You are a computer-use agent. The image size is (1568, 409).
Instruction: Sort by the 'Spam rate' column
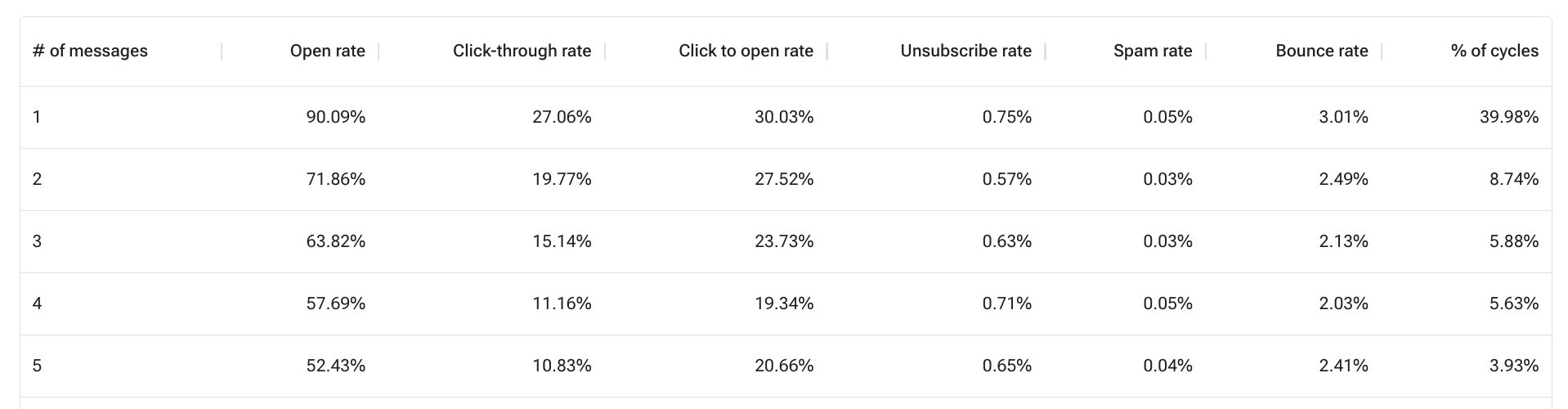pos(1153,51)
